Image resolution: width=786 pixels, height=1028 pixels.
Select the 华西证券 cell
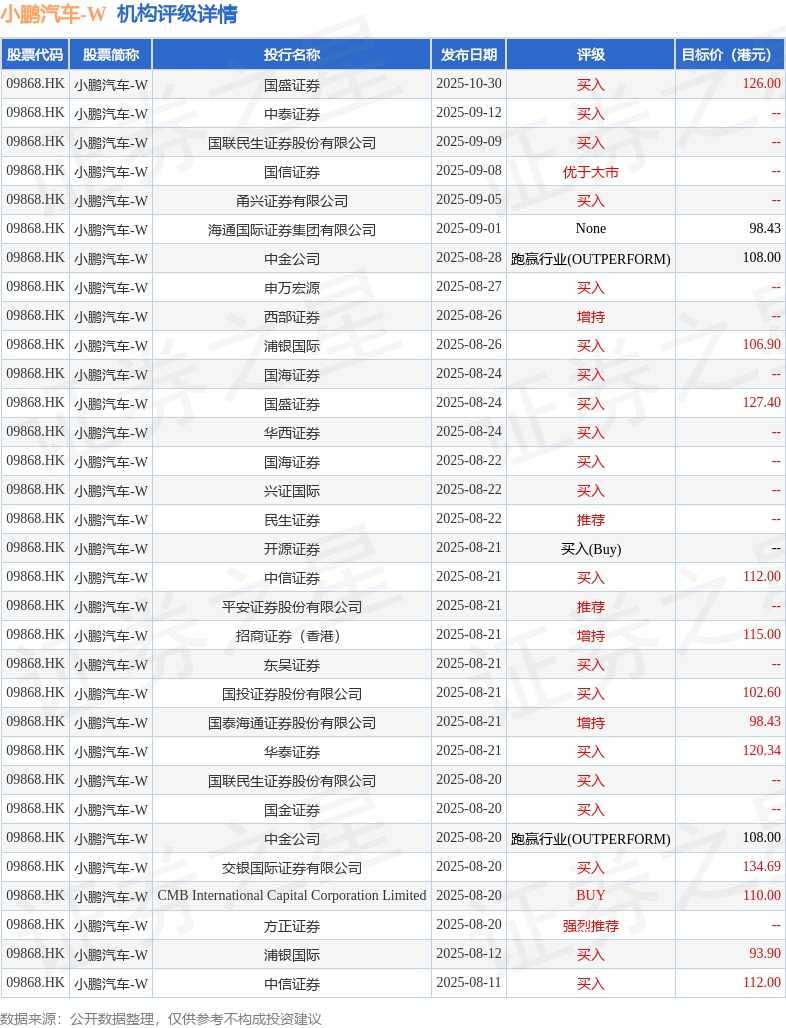click(x=292, y=433)
